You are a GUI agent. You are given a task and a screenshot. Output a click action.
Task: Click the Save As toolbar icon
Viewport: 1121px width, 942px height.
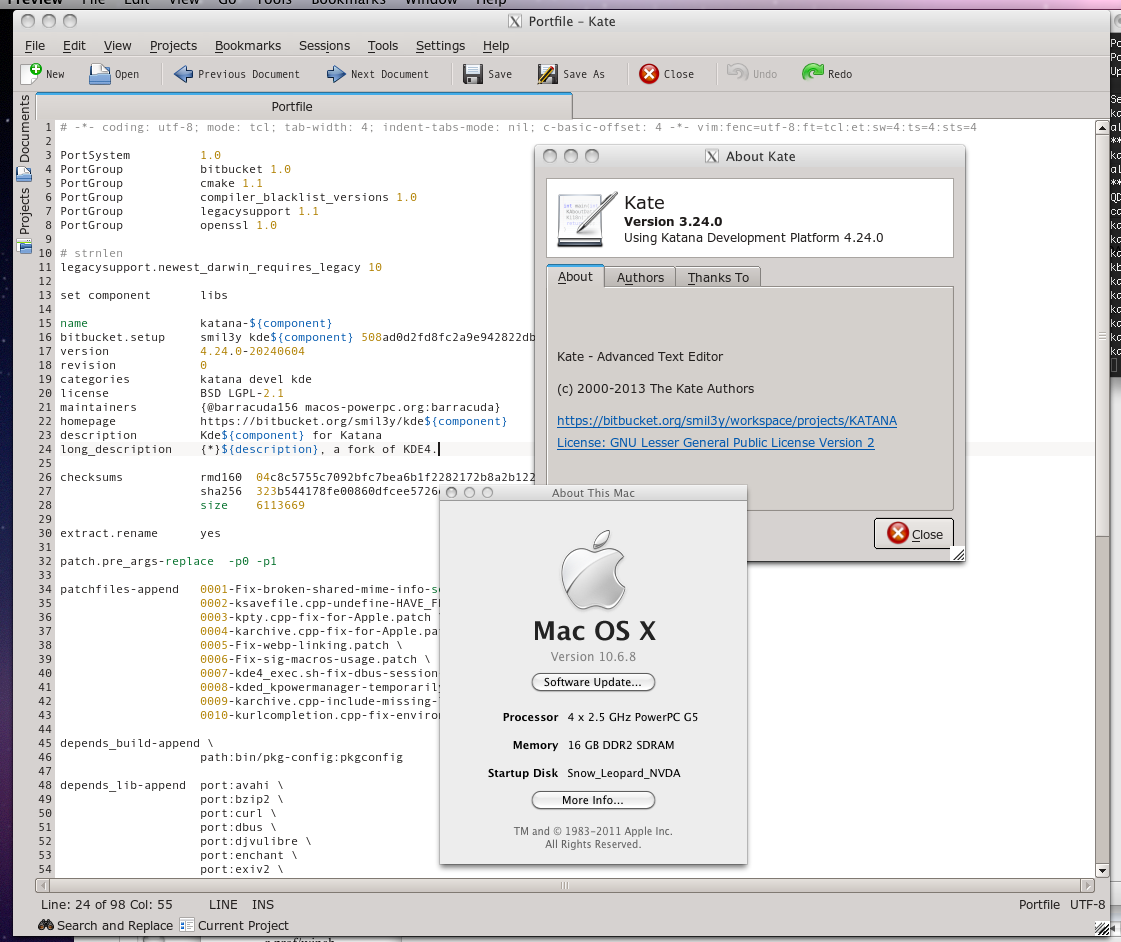[547, 73]
